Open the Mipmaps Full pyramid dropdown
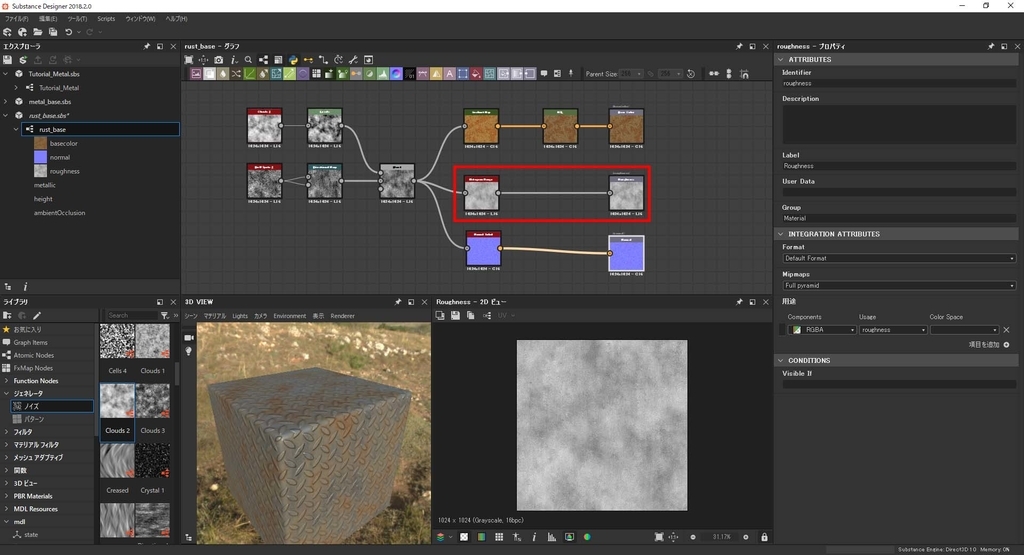1024x555 pixels. click(x=898, y=286)
